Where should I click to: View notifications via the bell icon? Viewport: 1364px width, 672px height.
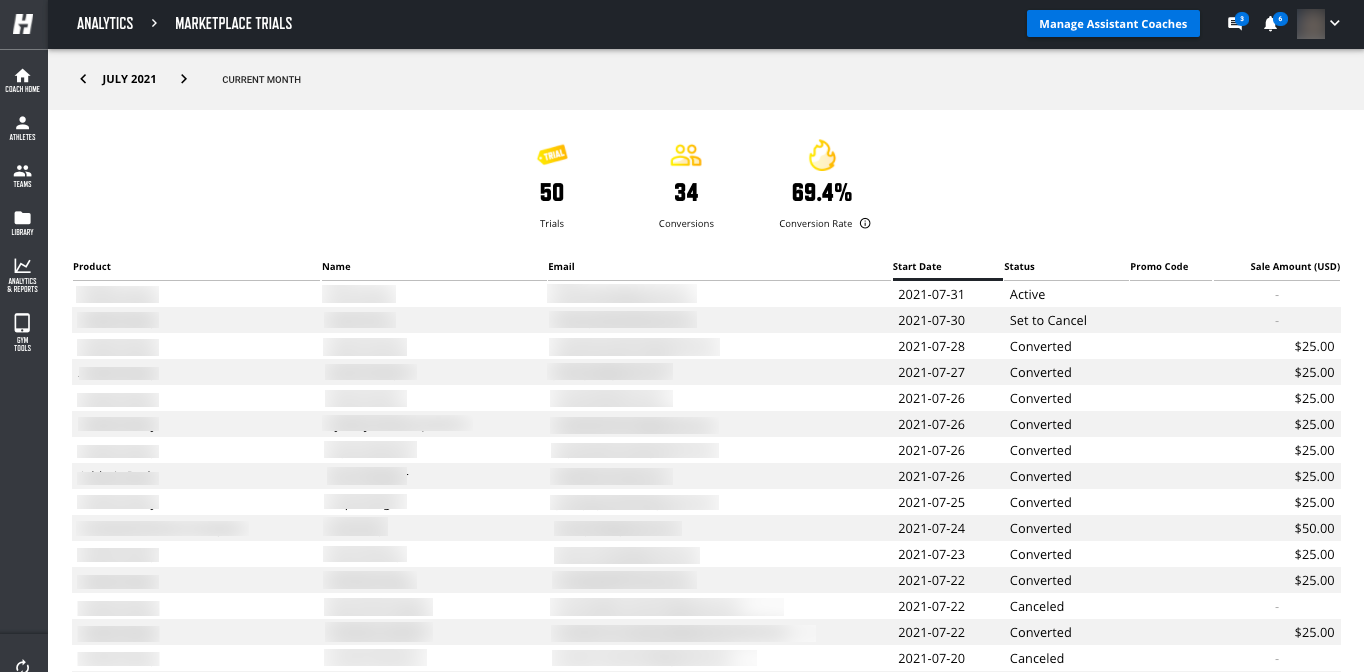pos(1271,24)
